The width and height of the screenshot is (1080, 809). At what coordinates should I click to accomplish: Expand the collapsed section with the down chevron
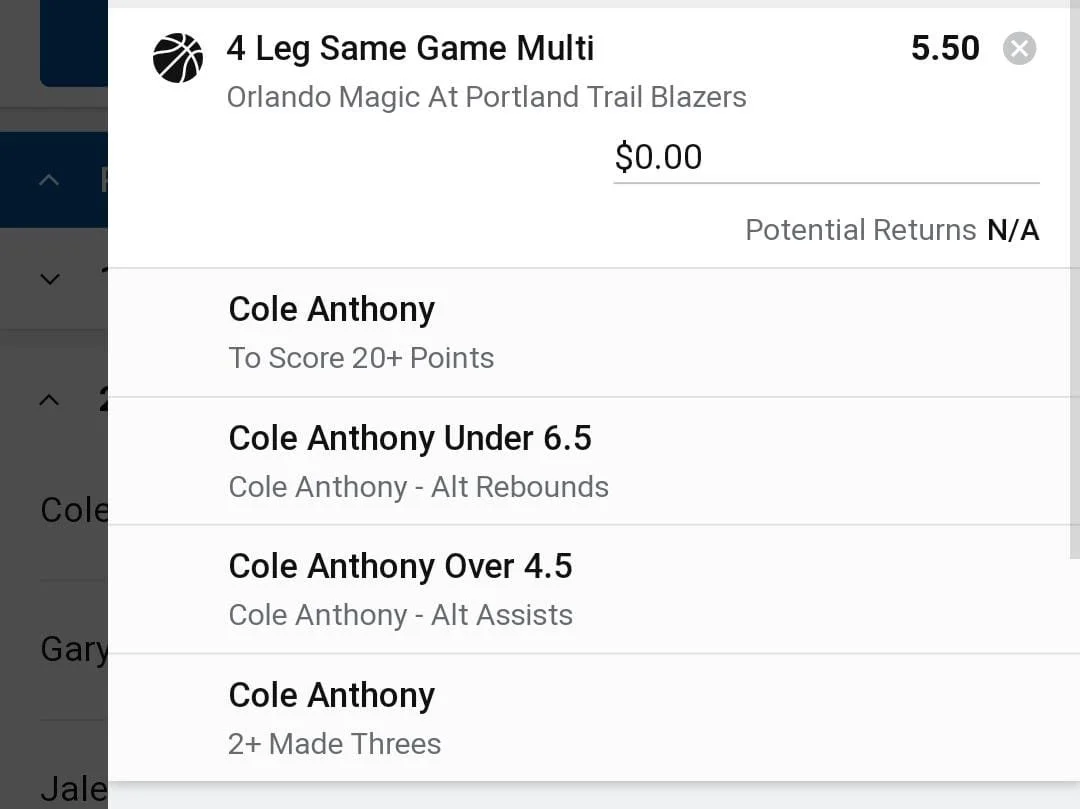[49, 279]
